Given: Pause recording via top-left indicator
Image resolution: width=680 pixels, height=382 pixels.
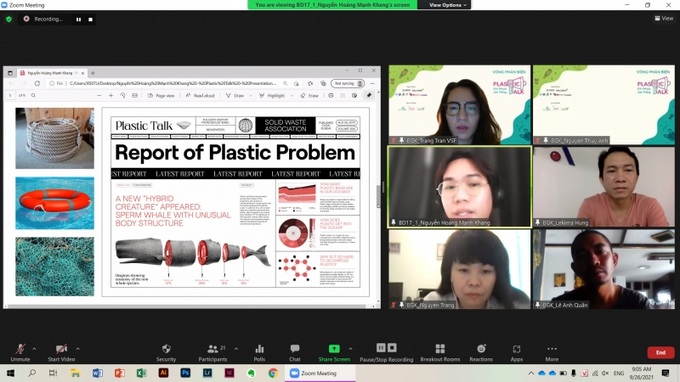Looking at the screenshot, I should (78, 20).
